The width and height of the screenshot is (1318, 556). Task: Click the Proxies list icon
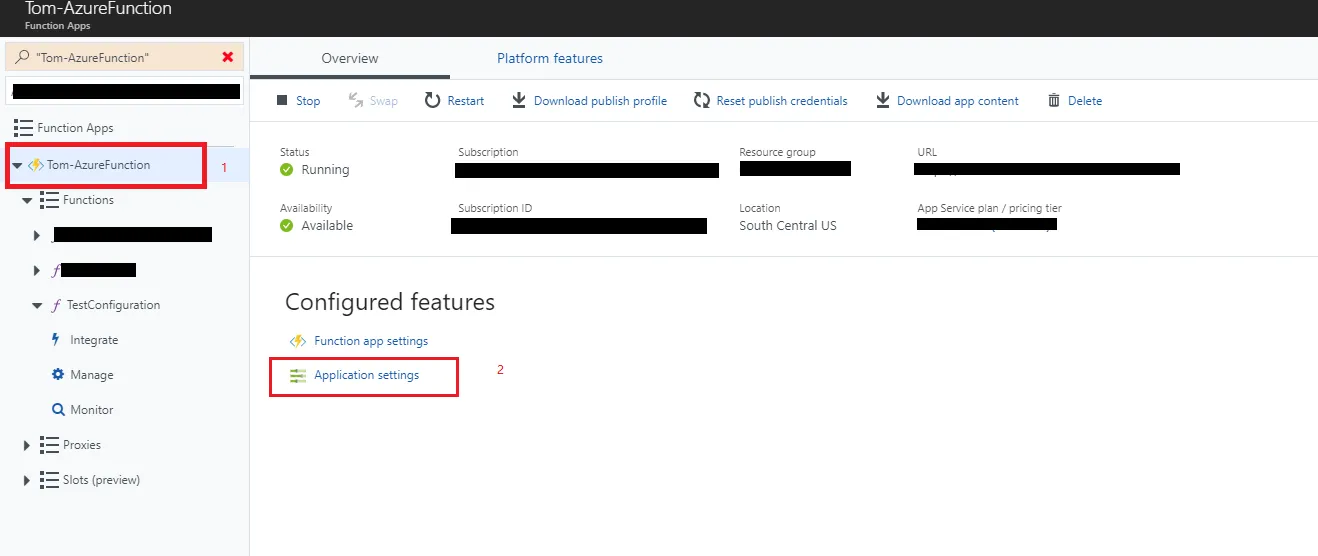point(49,445)
